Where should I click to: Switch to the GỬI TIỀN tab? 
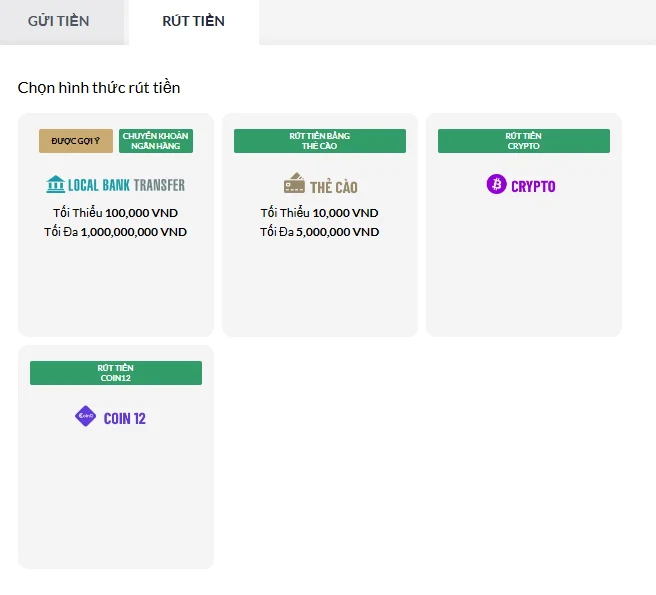(x=58, y=21)
